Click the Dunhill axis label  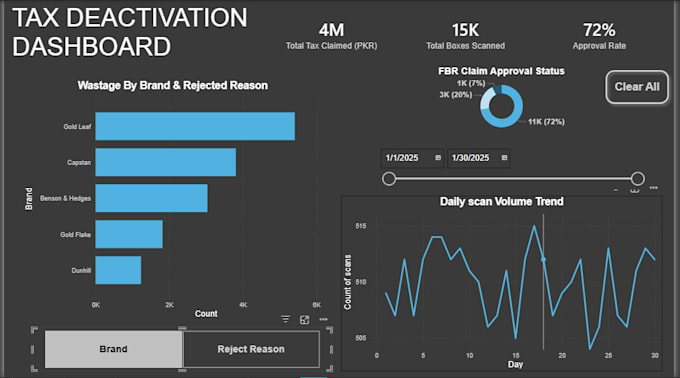[x=81, y=270]
